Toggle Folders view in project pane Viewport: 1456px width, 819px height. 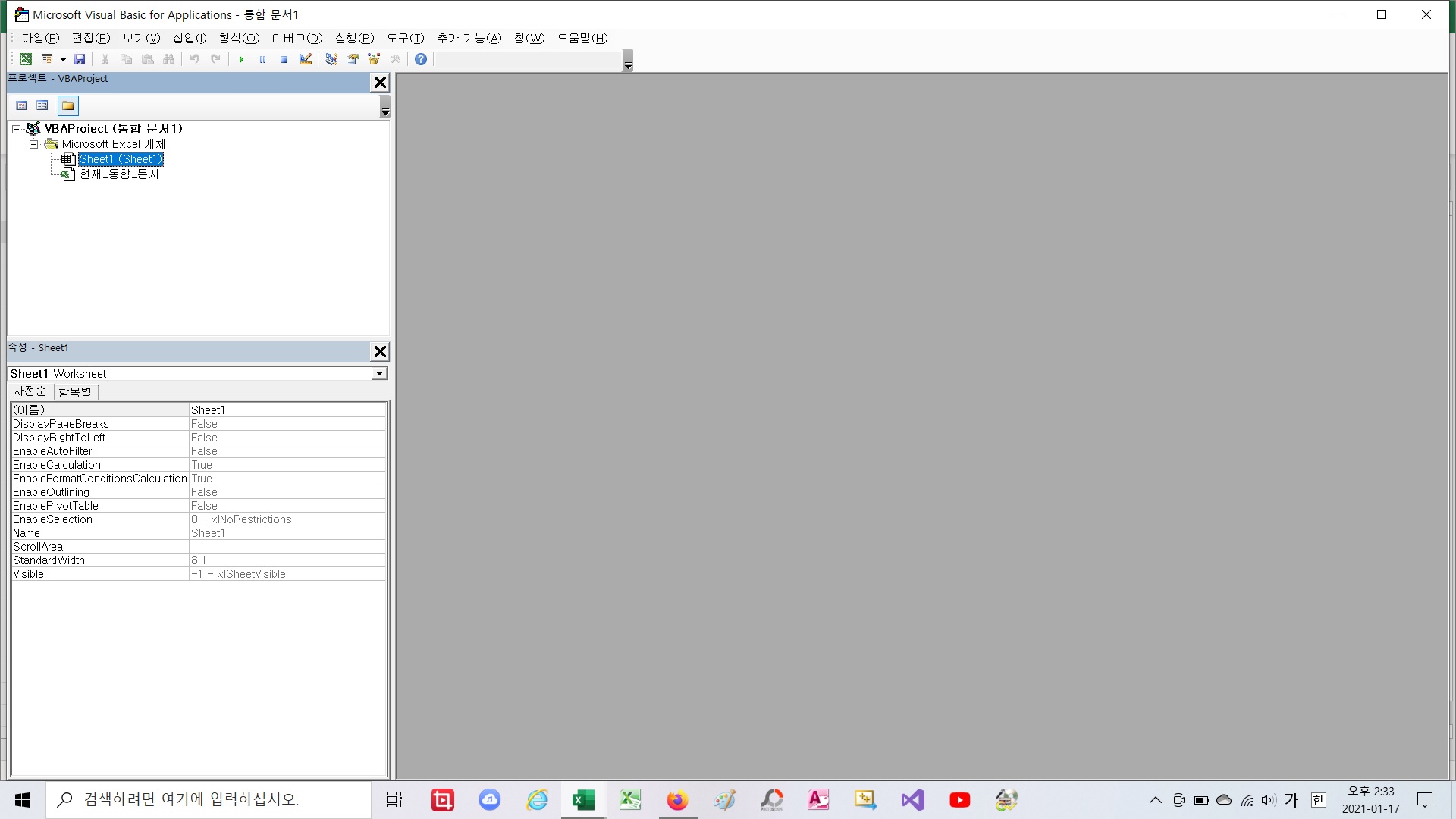(x=68, y=105)
